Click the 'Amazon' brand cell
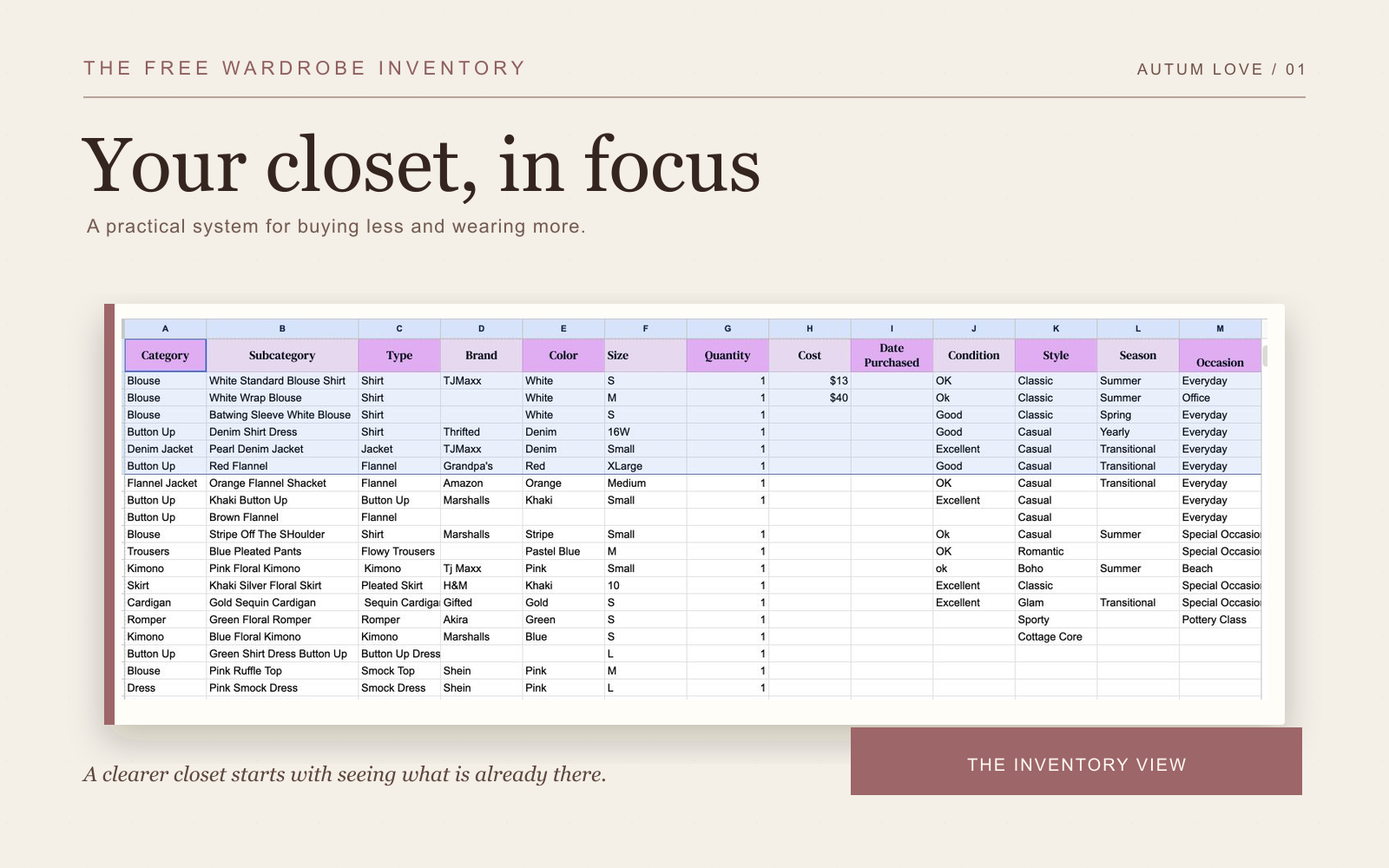The height and width of the screenshot is (868, 1389). click(x=481, y=483)
